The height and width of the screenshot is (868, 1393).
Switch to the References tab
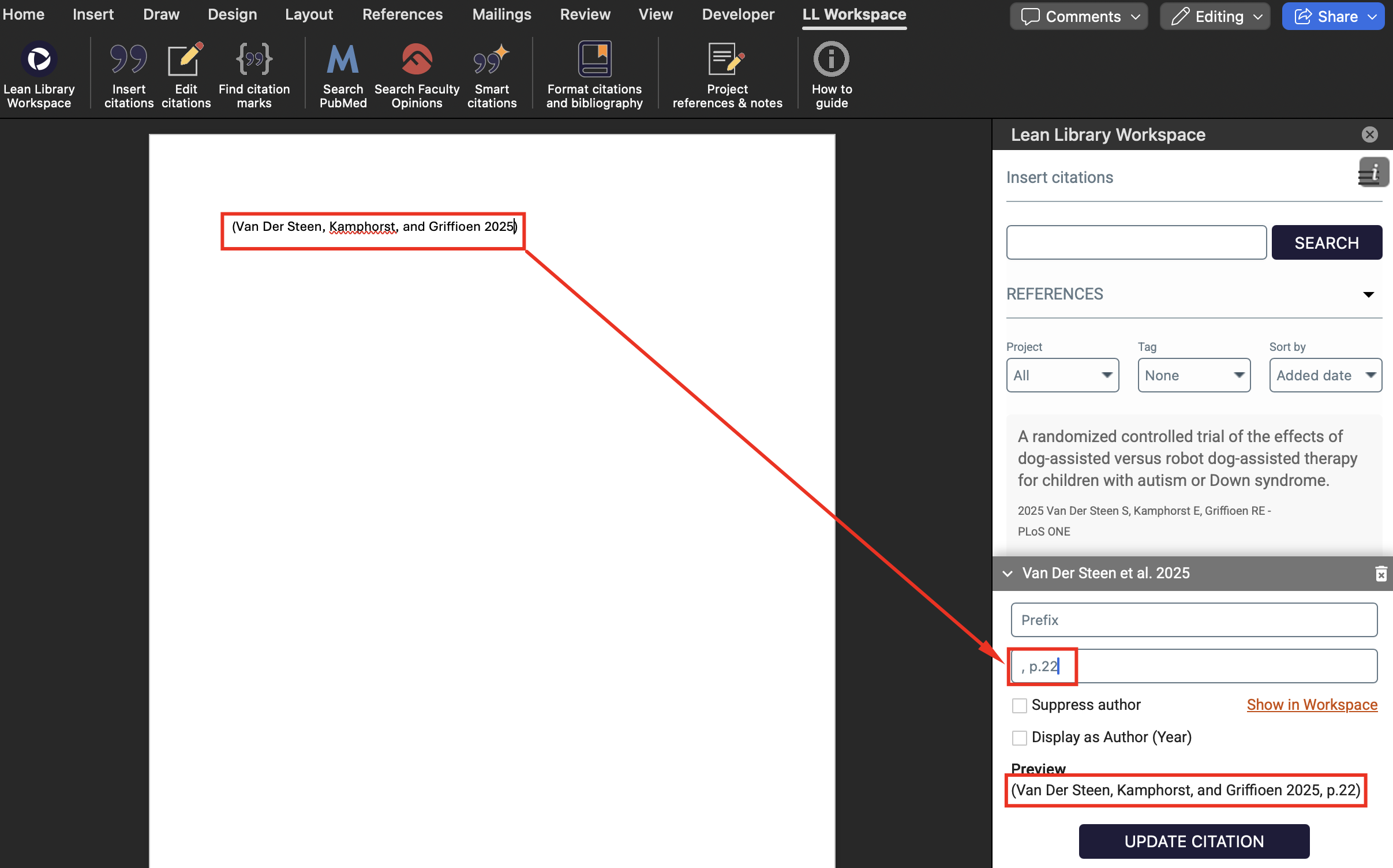pyautogui.click(x=402, y=14)
